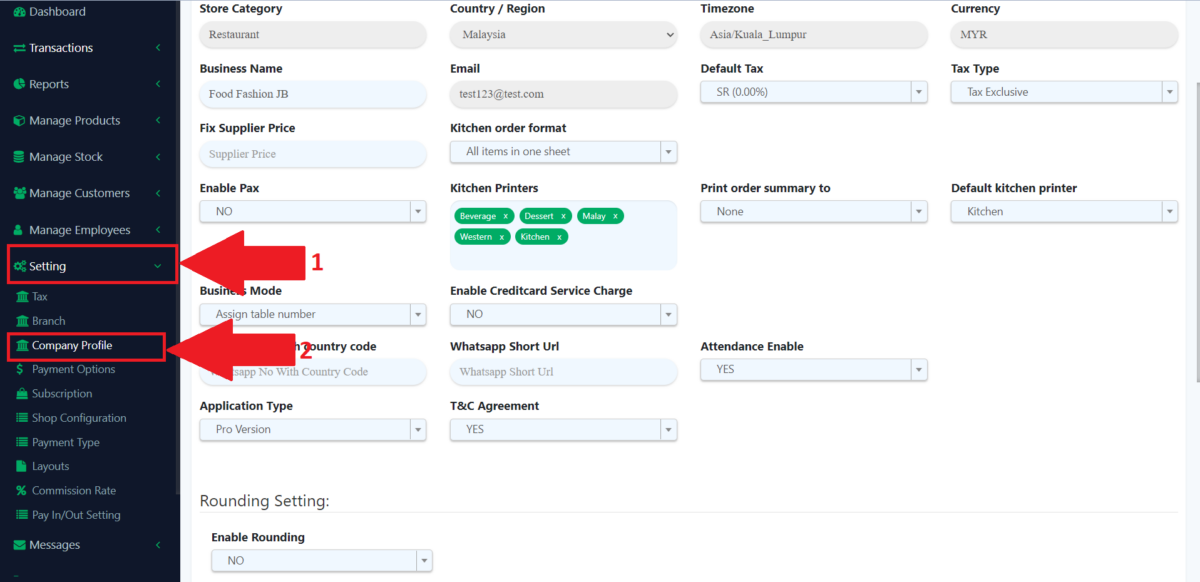Click the Branch building icon

[23, 321]
